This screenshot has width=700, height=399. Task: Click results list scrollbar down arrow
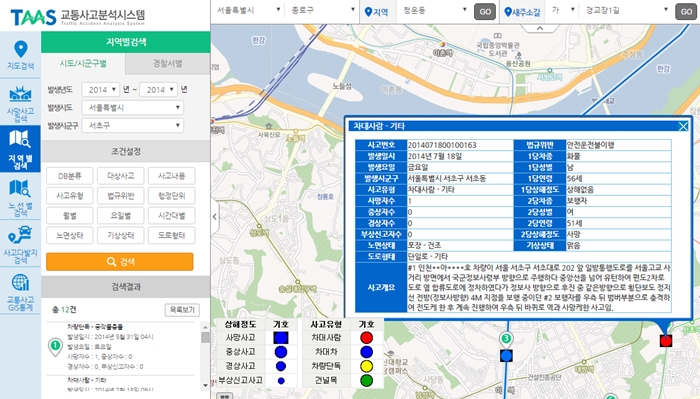tap(205, 385)
